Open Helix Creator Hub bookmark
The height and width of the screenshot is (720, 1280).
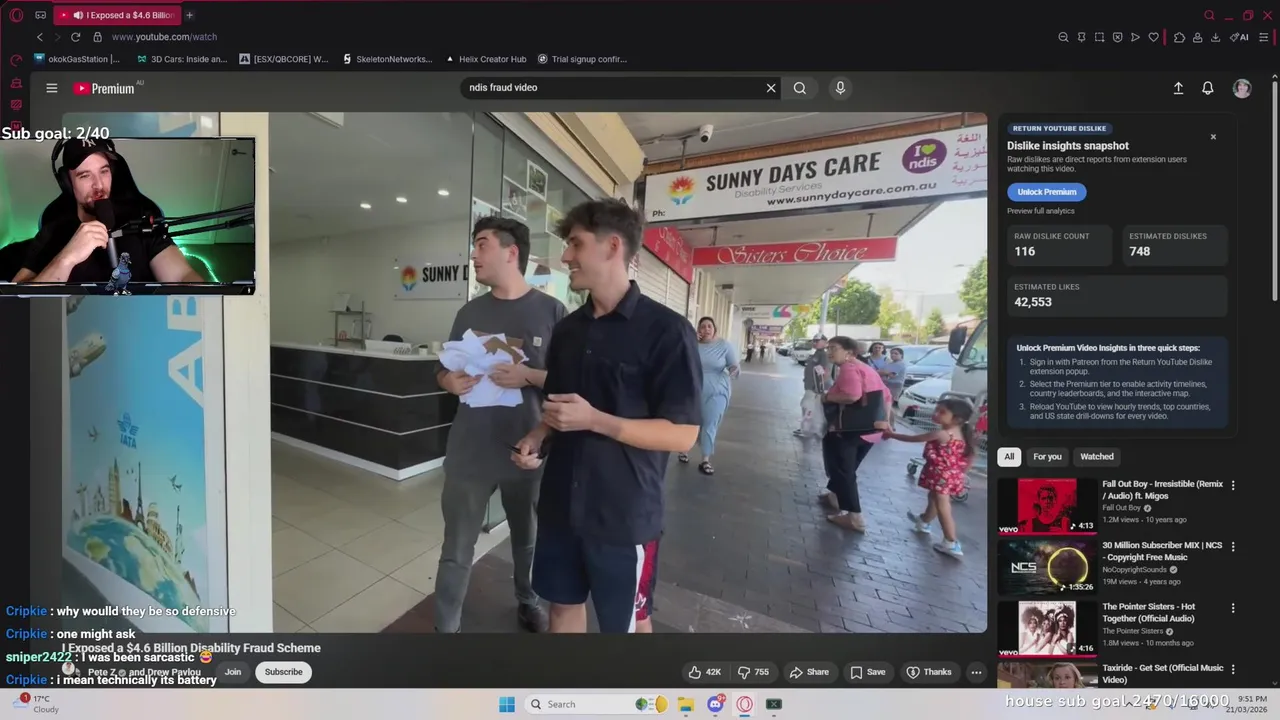tap(485, 59)
